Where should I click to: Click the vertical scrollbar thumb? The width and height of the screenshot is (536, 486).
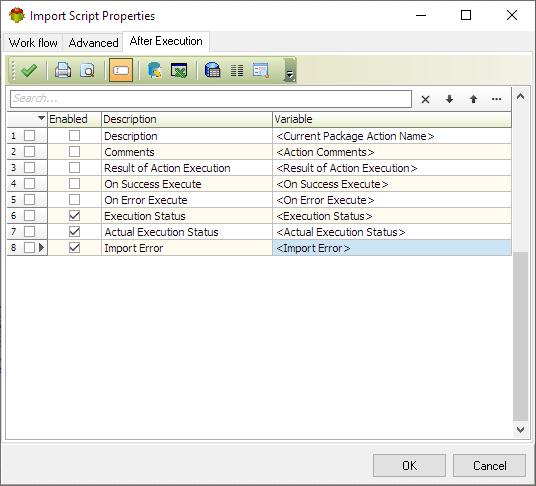click(521, 337)
